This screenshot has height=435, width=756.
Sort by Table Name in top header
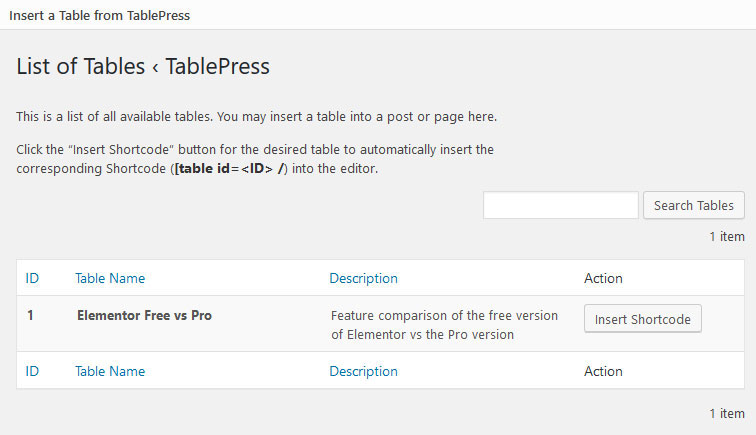click(110, 278)
